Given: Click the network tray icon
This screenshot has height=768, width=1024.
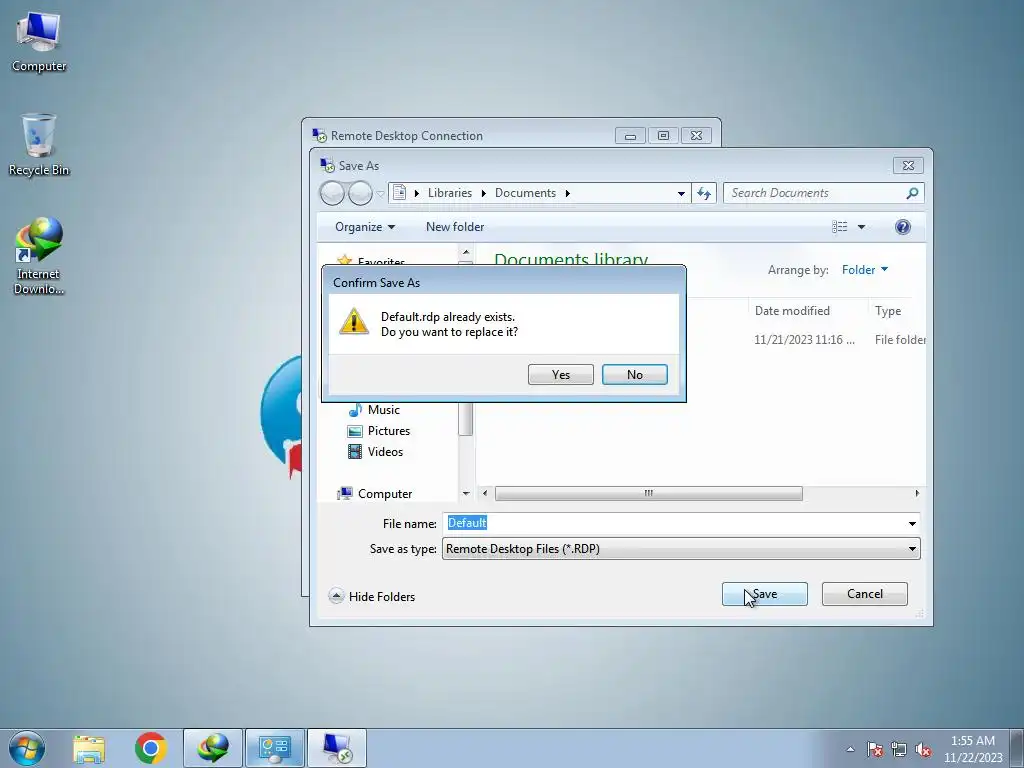Looking at the screenshot, I should point(899,750).
